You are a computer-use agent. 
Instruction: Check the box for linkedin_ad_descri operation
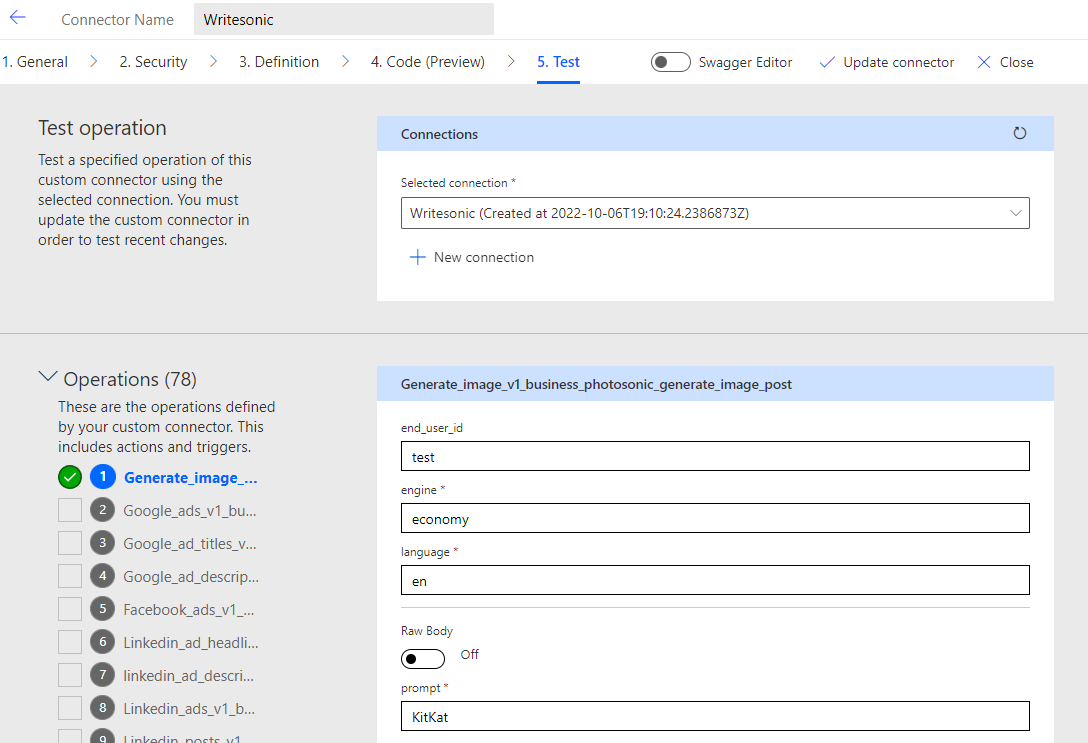70,675
